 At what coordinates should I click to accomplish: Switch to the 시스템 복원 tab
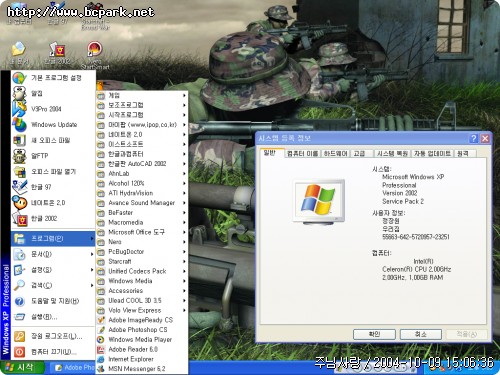point(392,154)
